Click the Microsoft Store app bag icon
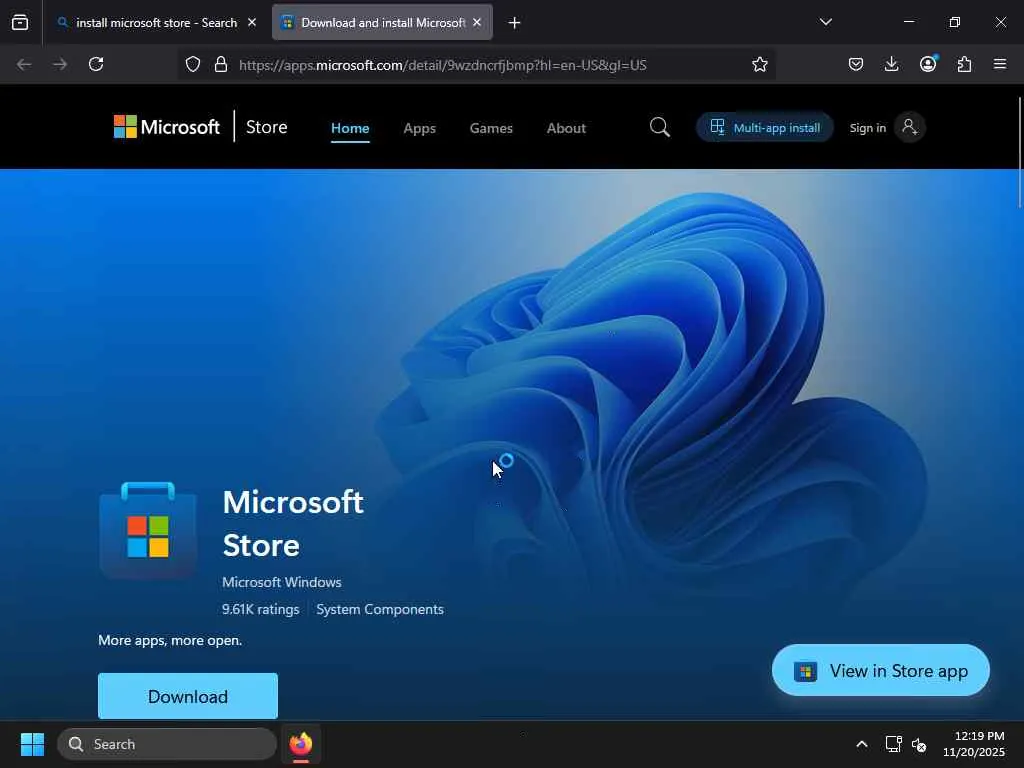The width and height of the screenshot is (1024, 768). (148, 530)
